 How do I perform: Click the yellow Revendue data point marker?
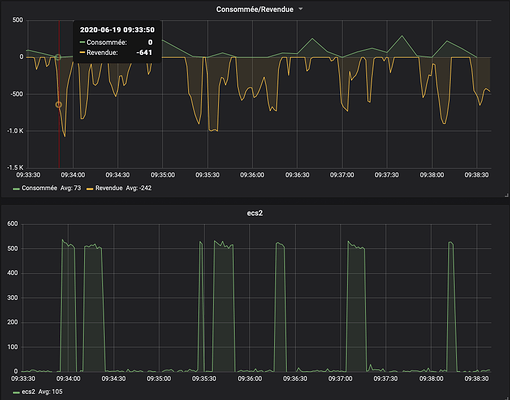tap(58, 105)
